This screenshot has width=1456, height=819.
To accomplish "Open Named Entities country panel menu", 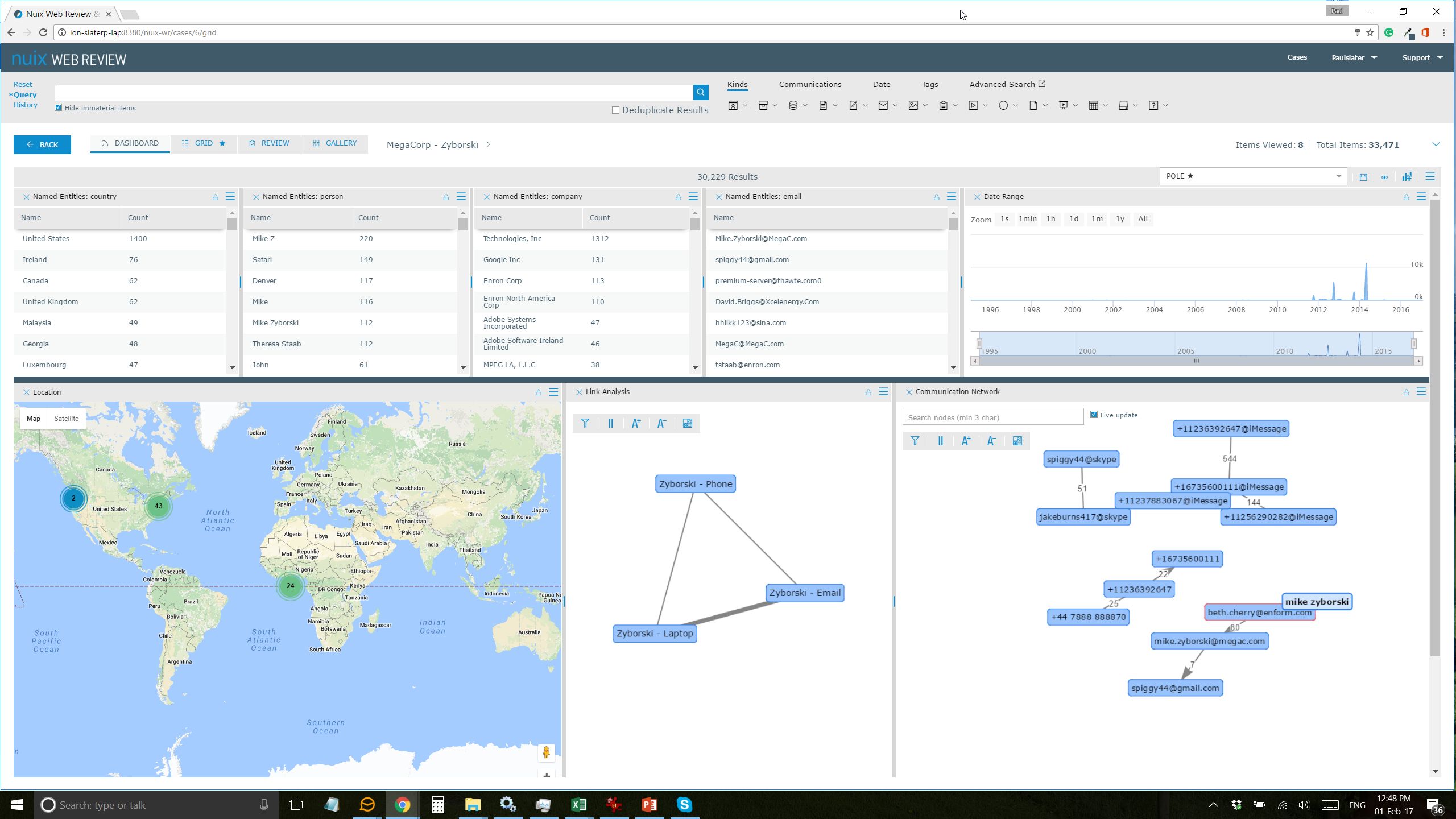I will (x=230, y=196).
